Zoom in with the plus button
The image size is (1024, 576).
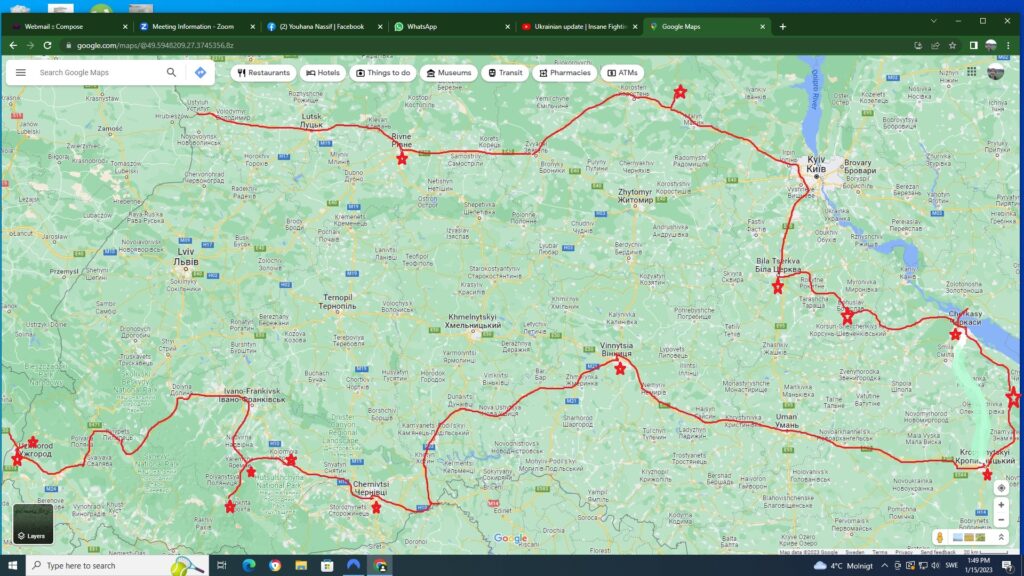(1001, 505)
